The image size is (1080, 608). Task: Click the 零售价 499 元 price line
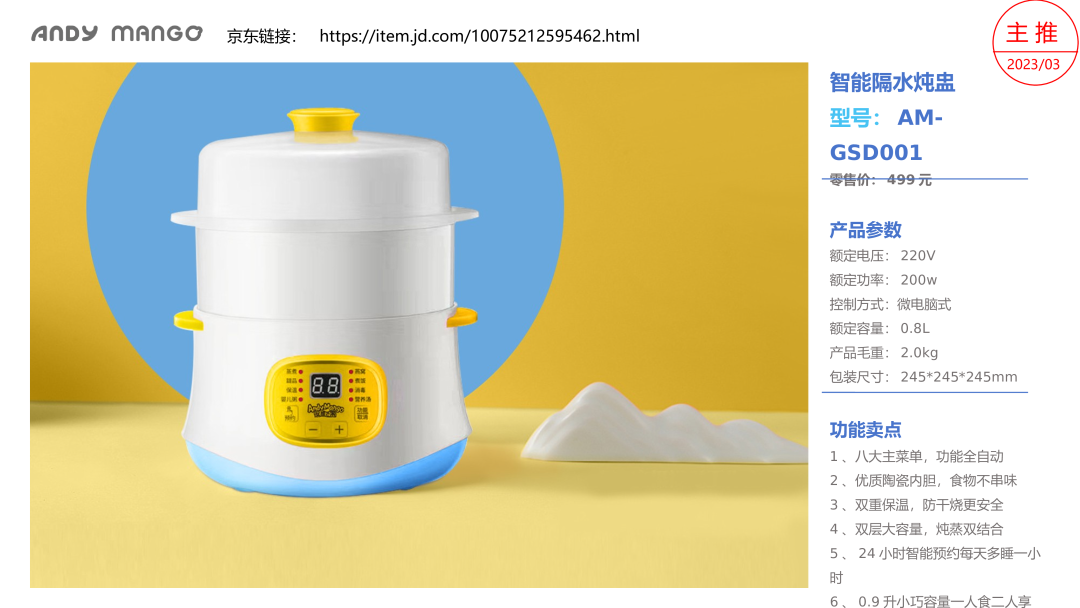click(x=880, y=180)
